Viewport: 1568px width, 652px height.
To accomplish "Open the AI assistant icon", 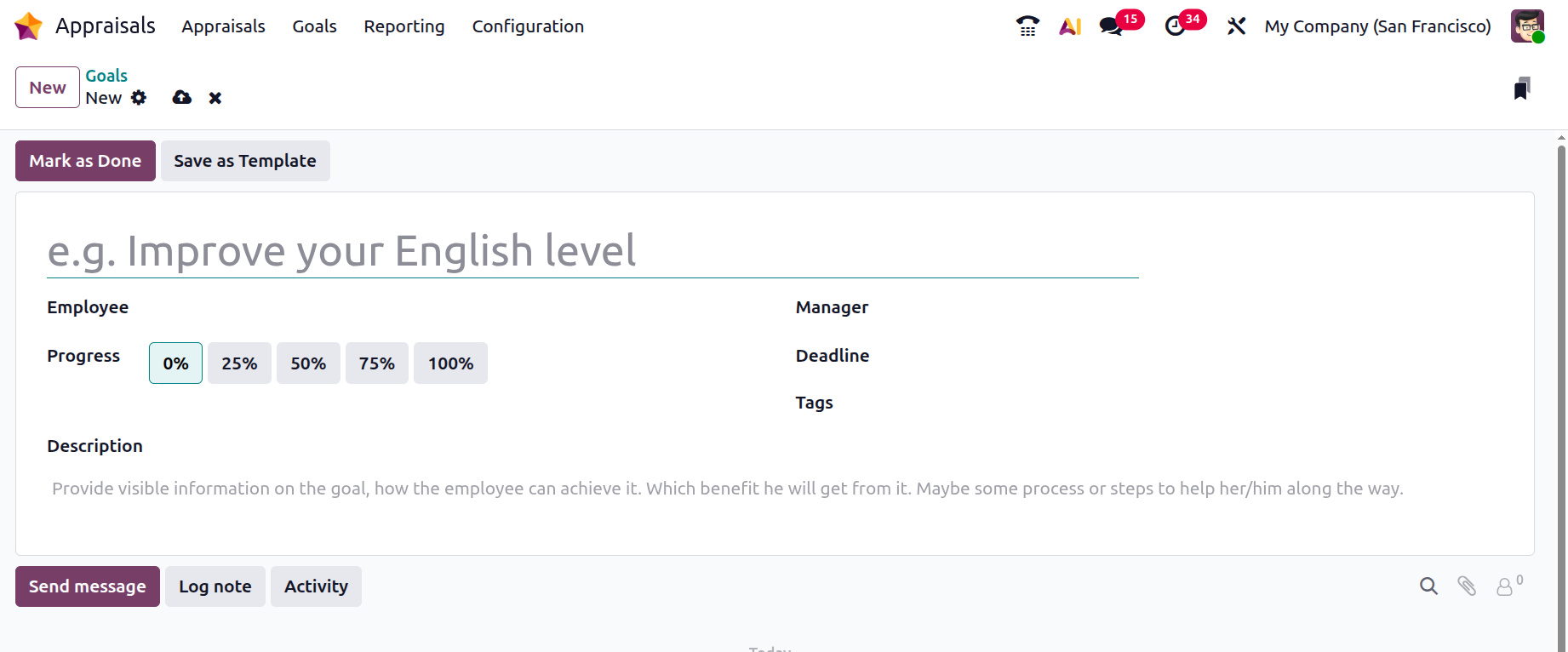I will point(1070,26).
